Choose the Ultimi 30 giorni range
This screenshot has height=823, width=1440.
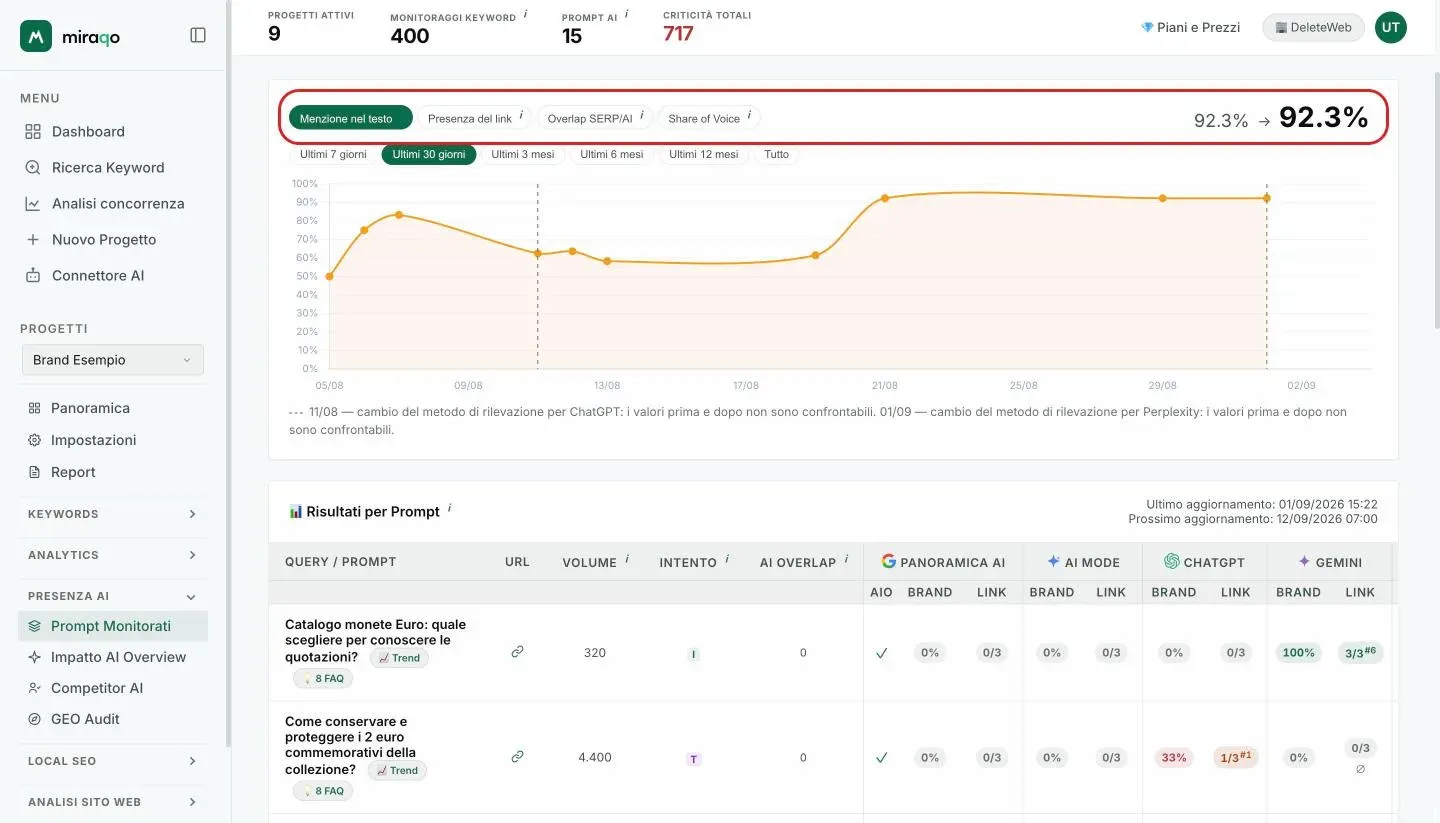[x=429, y=155]
